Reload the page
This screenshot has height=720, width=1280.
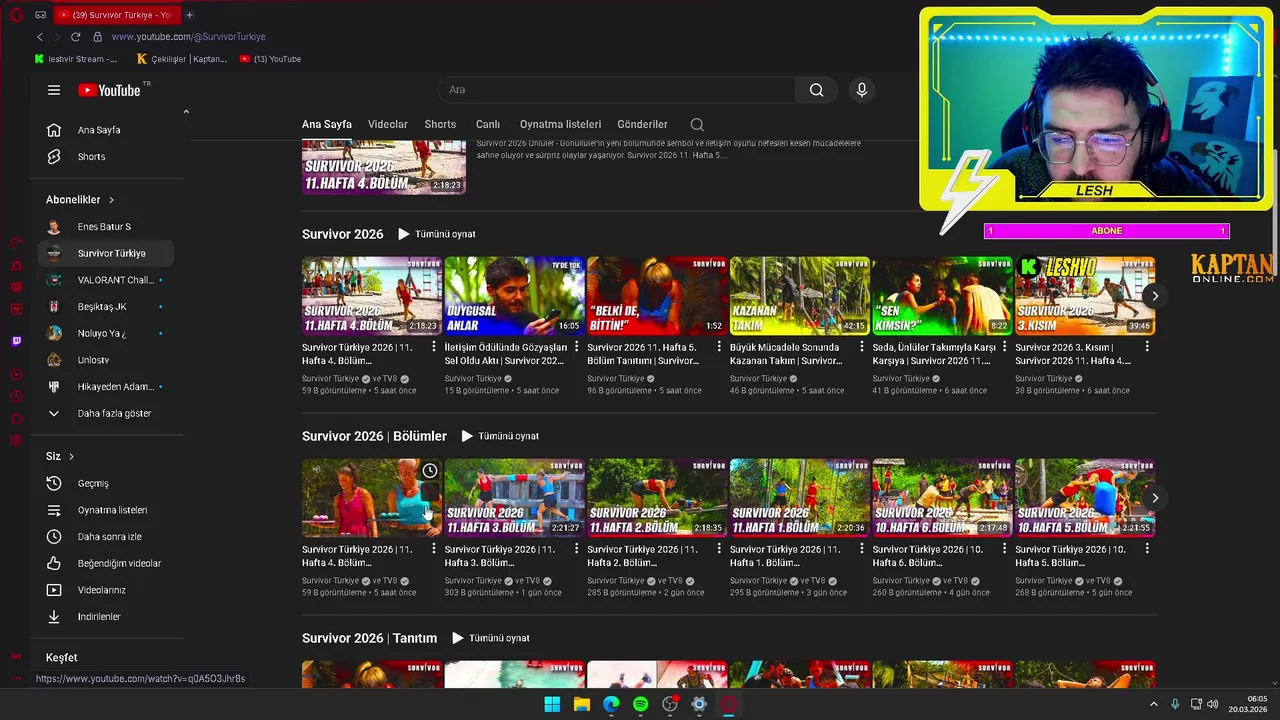tap(75, 37)
